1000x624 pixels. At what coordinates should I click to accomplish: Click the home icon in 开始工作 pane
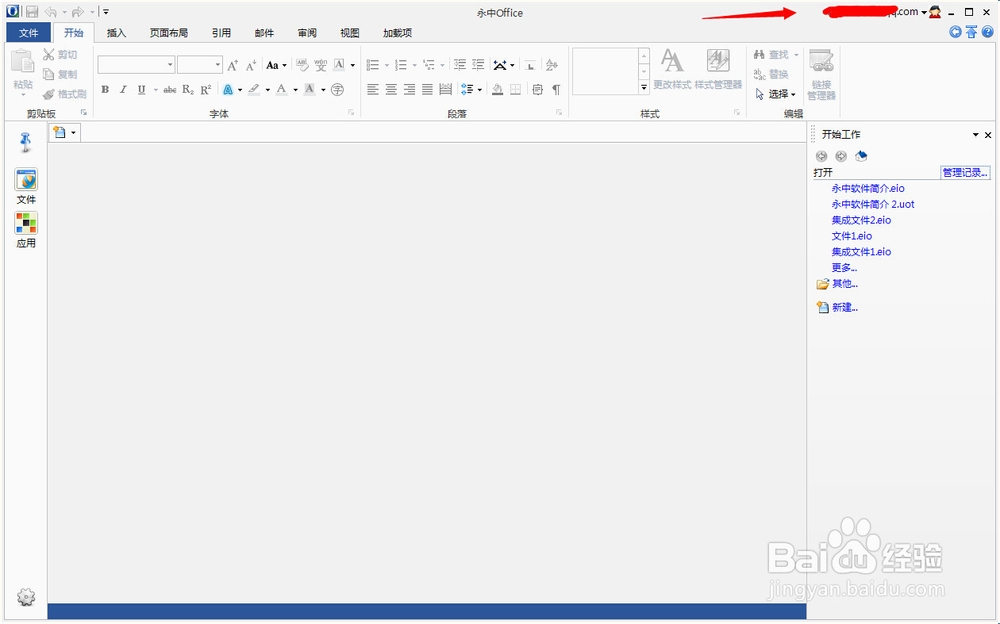click(861, 156)
